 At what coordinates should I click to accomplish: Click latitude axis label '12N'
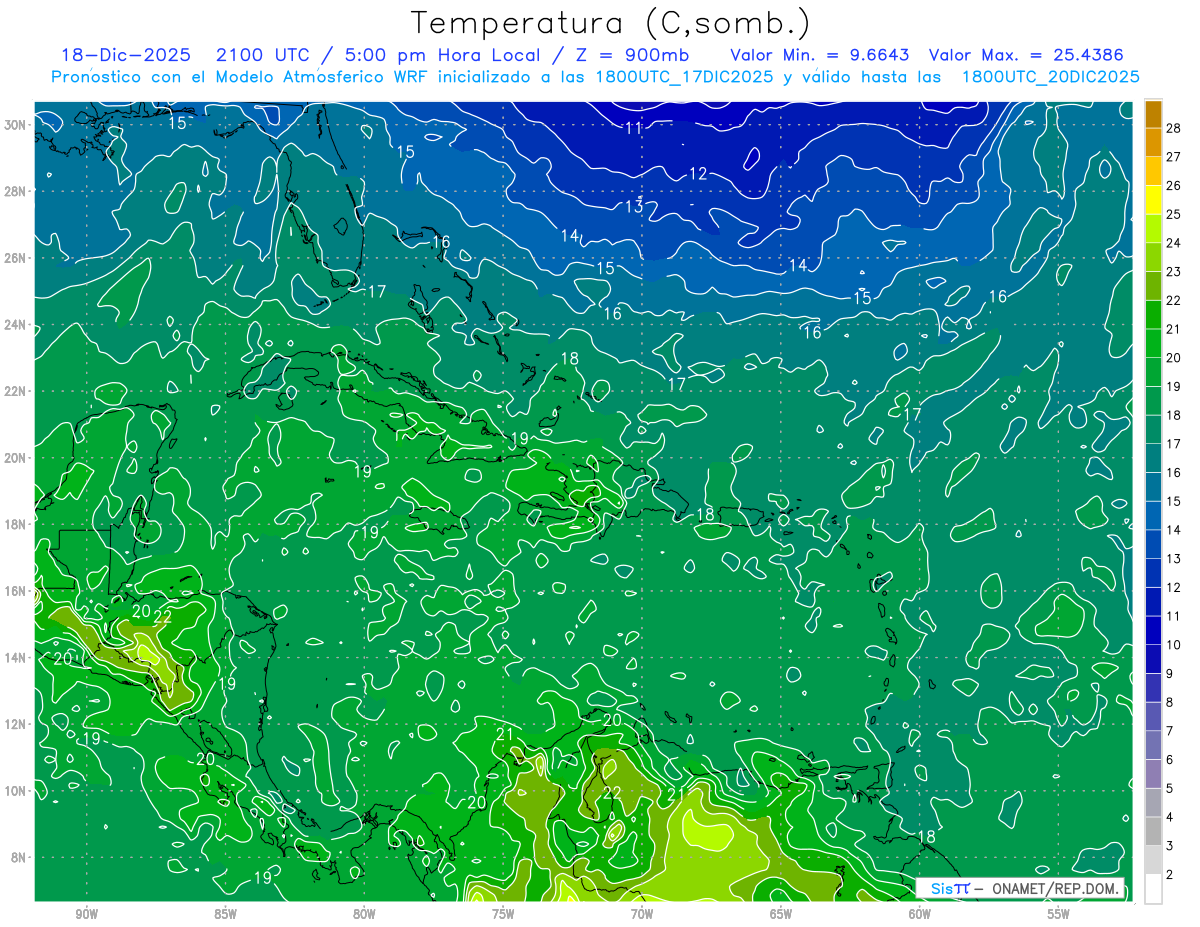click(x=15, y=724)
